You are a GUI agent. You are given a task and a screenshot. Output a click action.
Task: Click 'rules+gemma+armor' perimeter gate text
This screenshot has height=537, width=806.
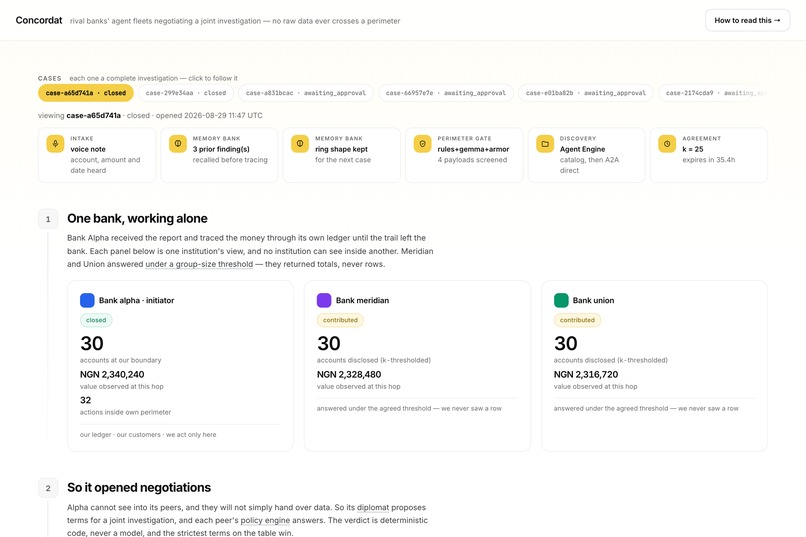[x=473, y=149]
